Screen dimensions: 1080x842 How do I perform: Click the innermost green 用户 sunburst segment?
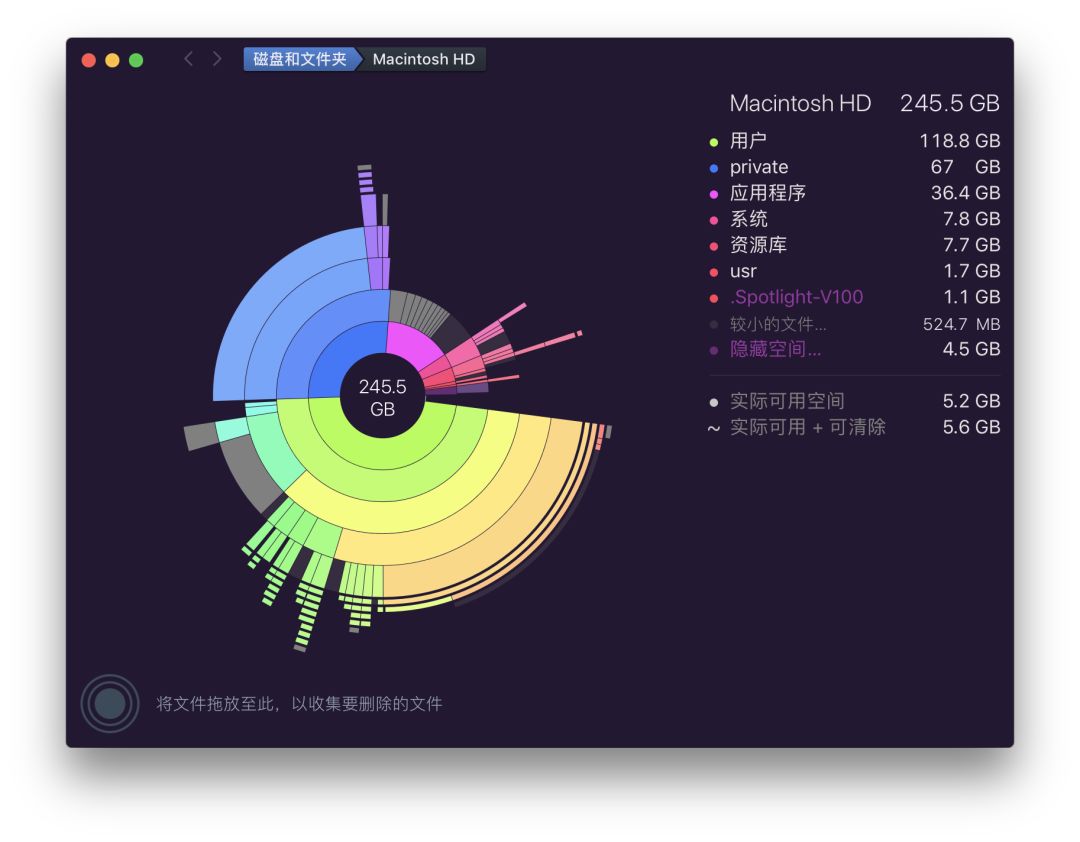pos(386,455)
